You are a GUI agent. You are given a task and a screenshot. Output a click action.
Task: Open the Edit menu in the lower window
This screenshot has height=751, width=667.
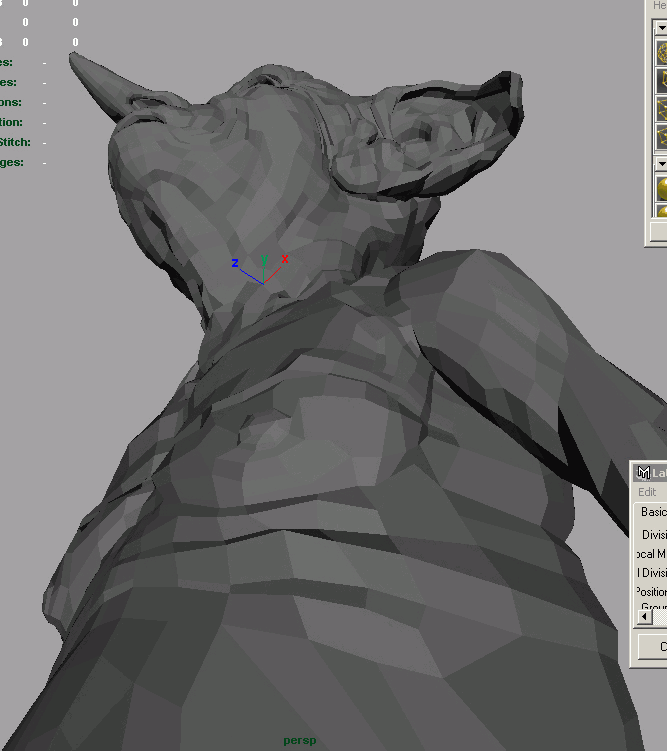[x=647, y=492]
